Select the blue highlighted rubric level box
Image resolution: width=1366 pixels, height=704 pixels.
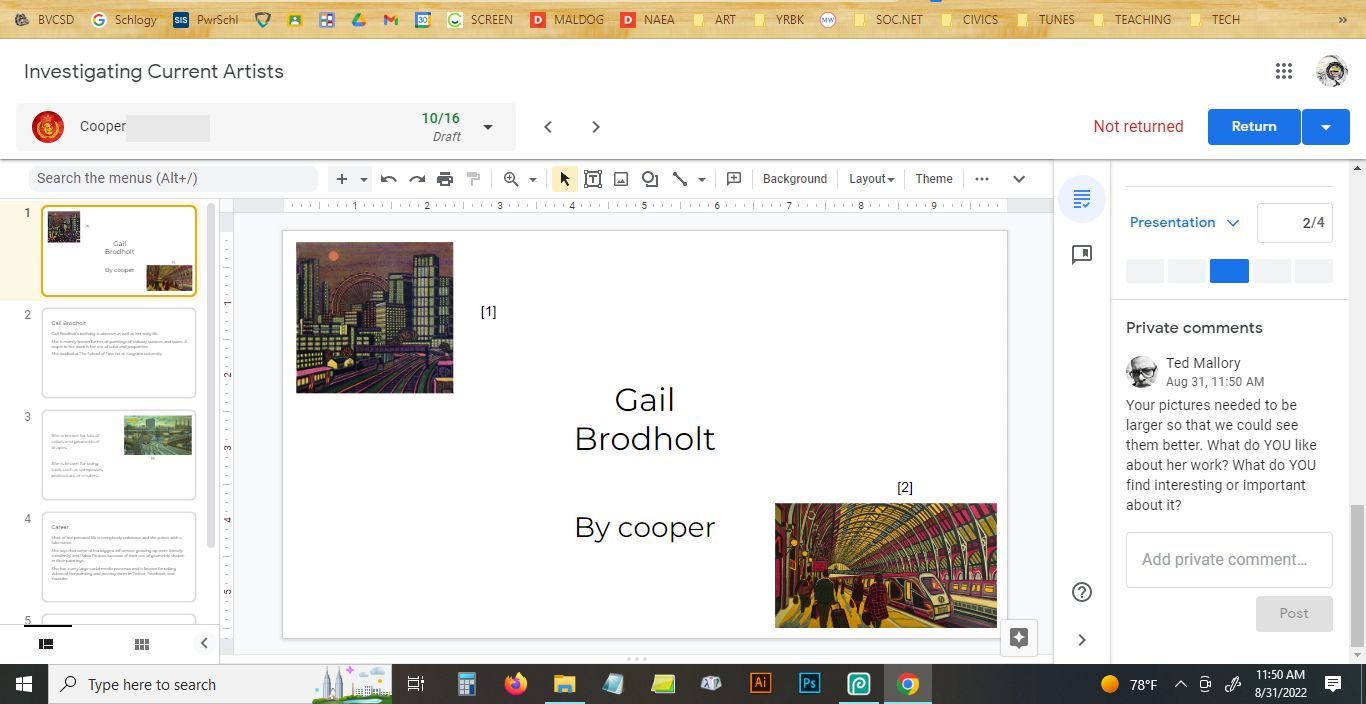tap(1229, 271)
